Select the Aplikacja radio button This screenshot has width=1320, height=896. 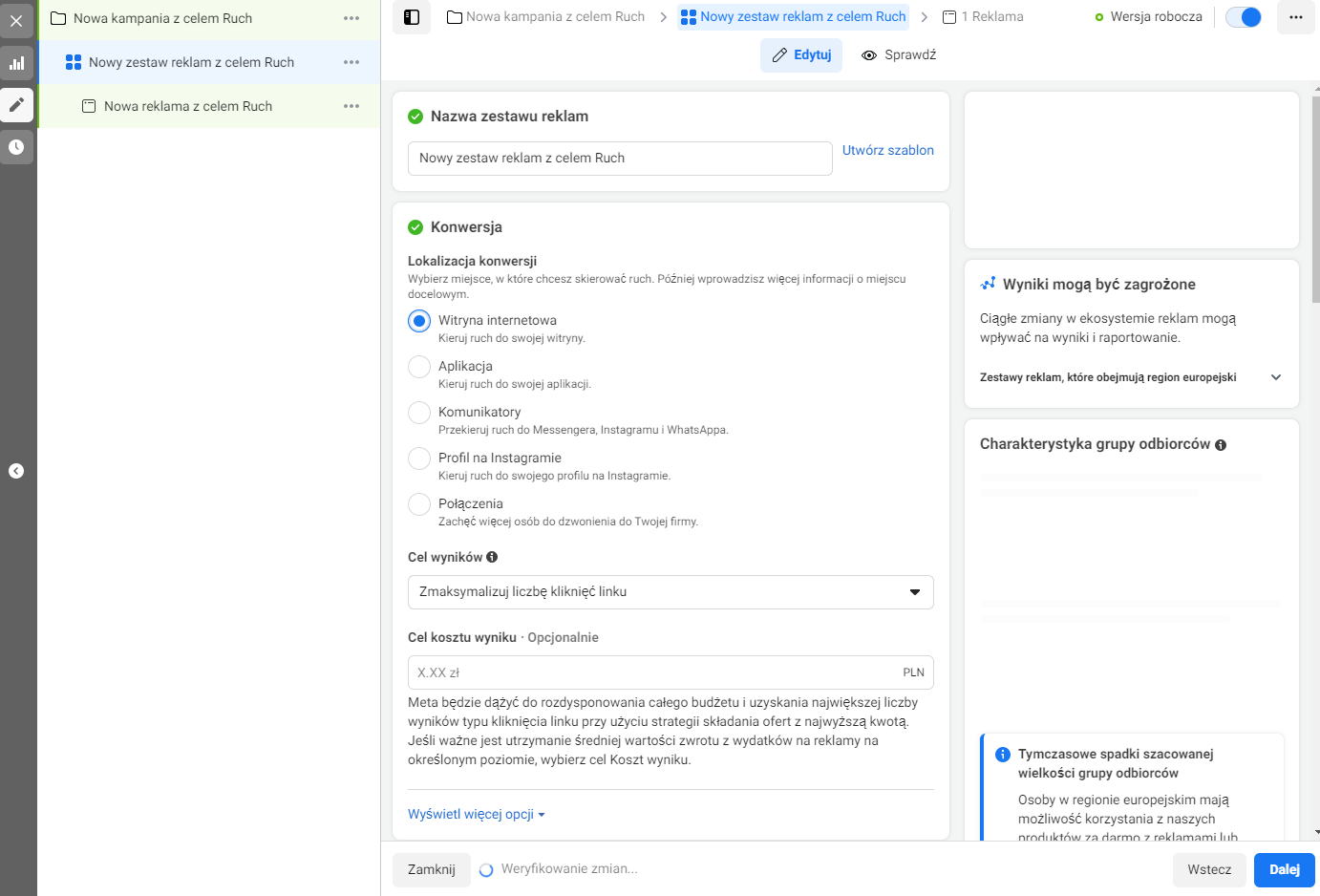(x=419, y=367)
